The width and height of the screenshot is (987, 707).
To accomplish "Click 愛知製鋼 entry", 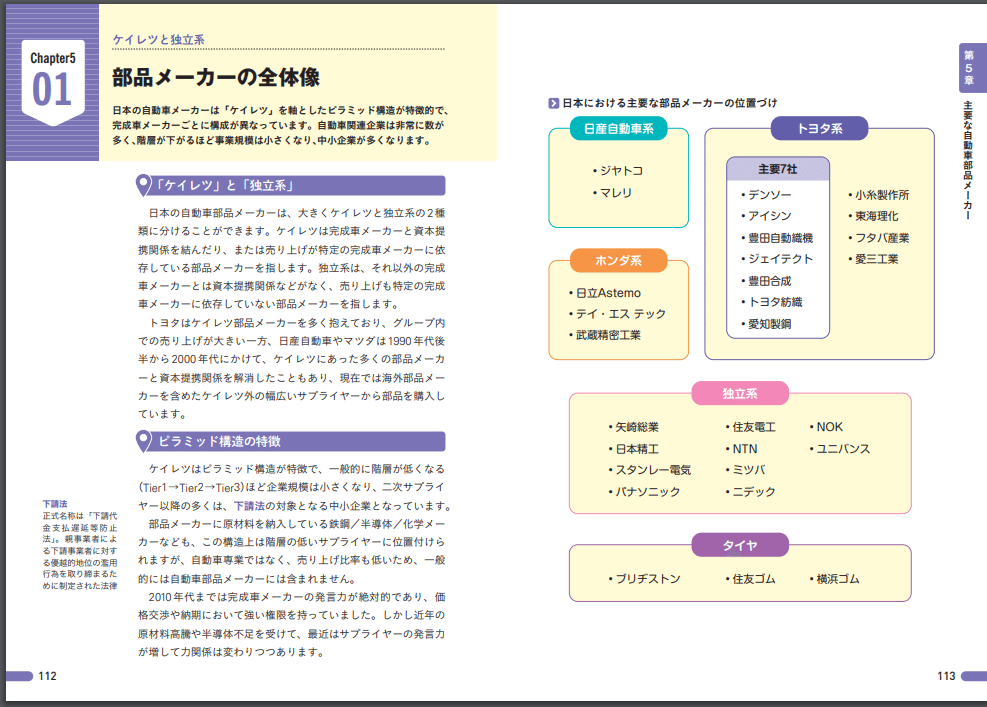I will point(770,324).
